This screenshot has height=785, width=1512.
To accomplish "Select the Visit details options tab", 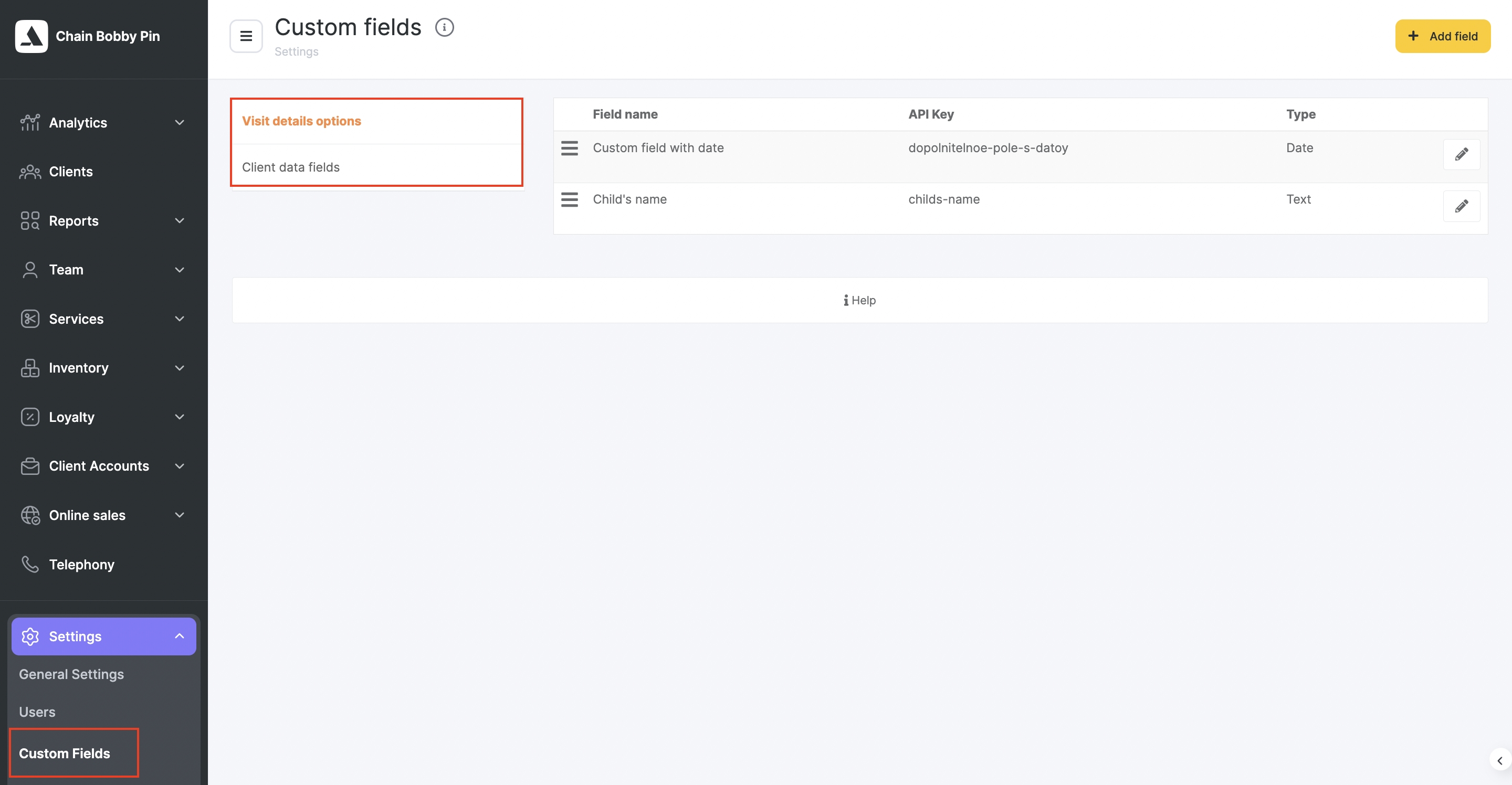I will 302,121.
